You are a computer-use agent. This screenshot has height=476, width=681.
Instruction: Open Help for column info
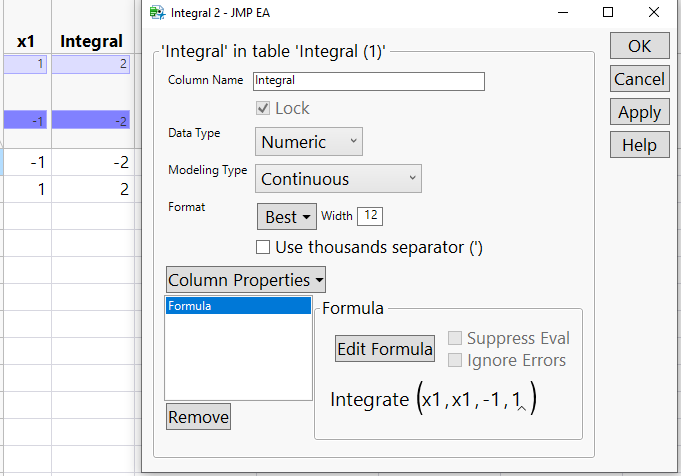[639, 145]
